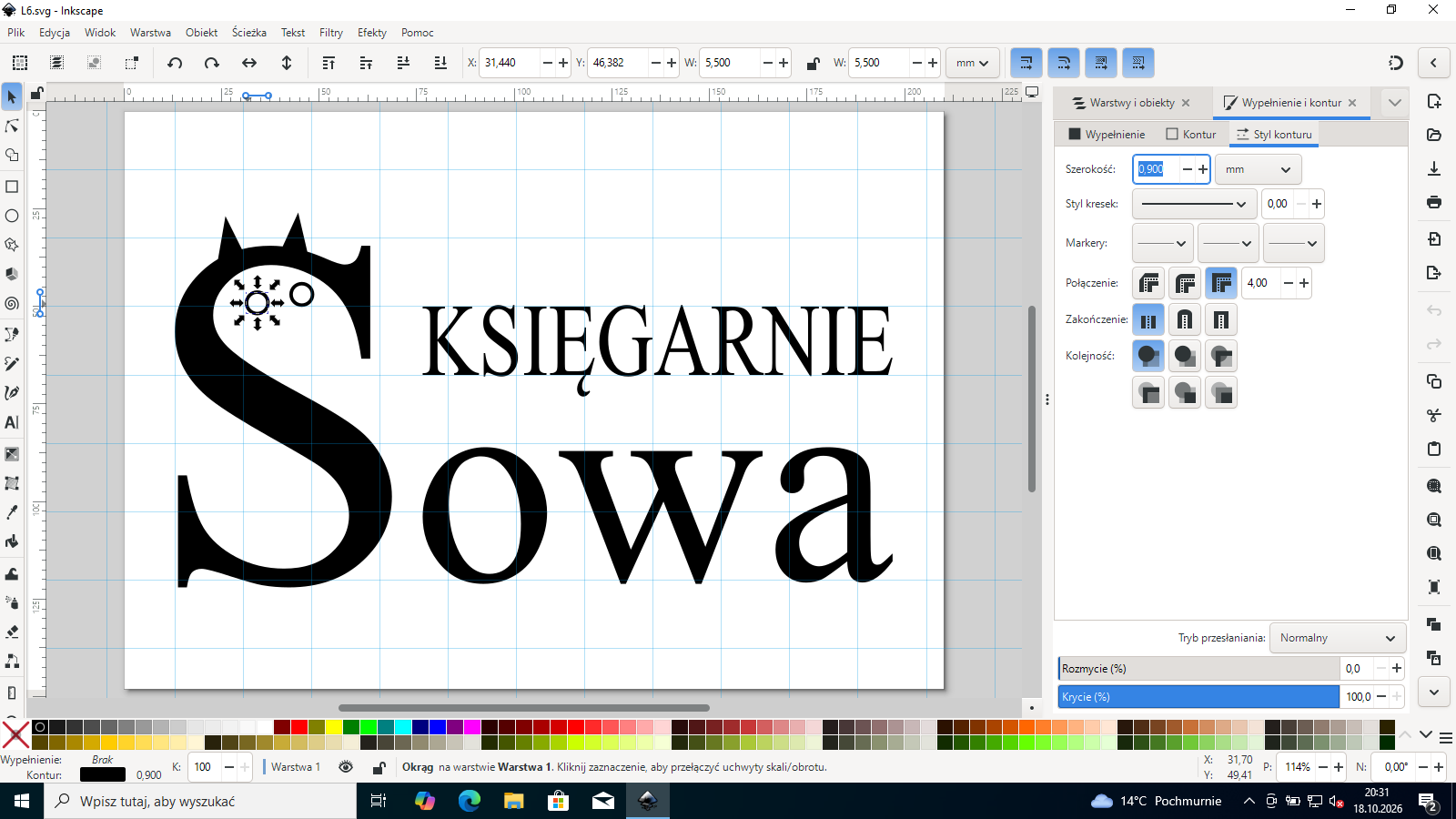
Task: Open the first Markery start marker dropdown
Action: [x=1162, y=243]
